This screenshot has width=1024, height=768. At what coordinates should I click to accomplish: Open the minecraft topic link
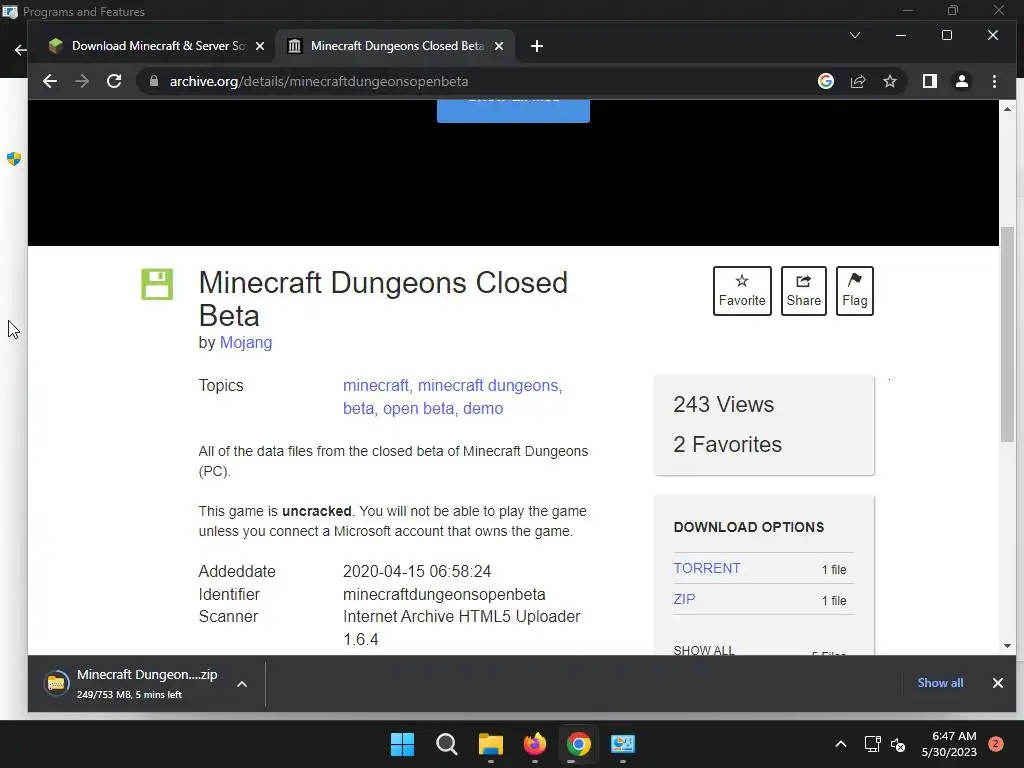[x=376, y=385]
